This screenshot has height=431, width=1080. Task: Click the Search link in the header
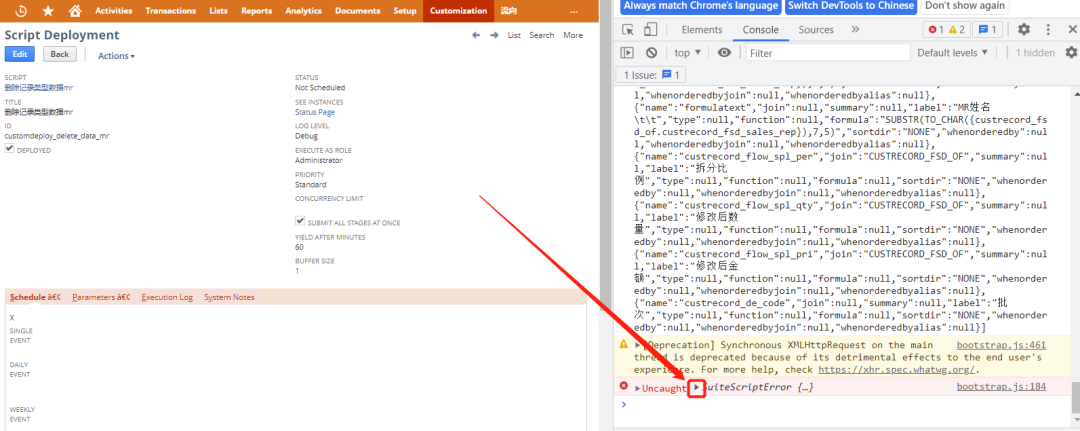tap(541, 35)
